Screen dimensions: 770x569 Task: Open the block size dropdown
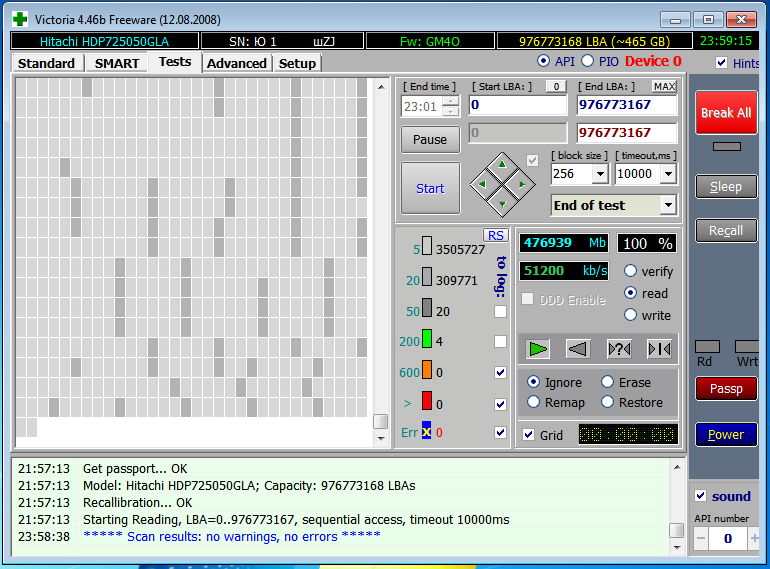point(599,174)
